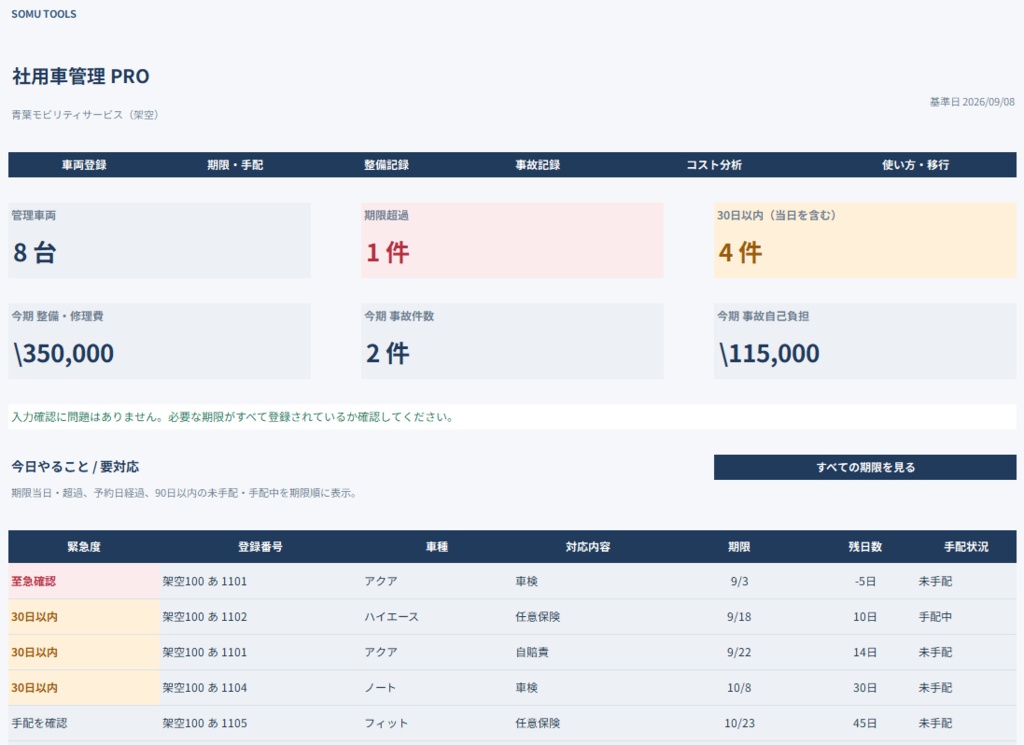Click the 9/3 deadline cell
Screen dimensions: 1024x745
pyautogui.click(x=739, y=581)
